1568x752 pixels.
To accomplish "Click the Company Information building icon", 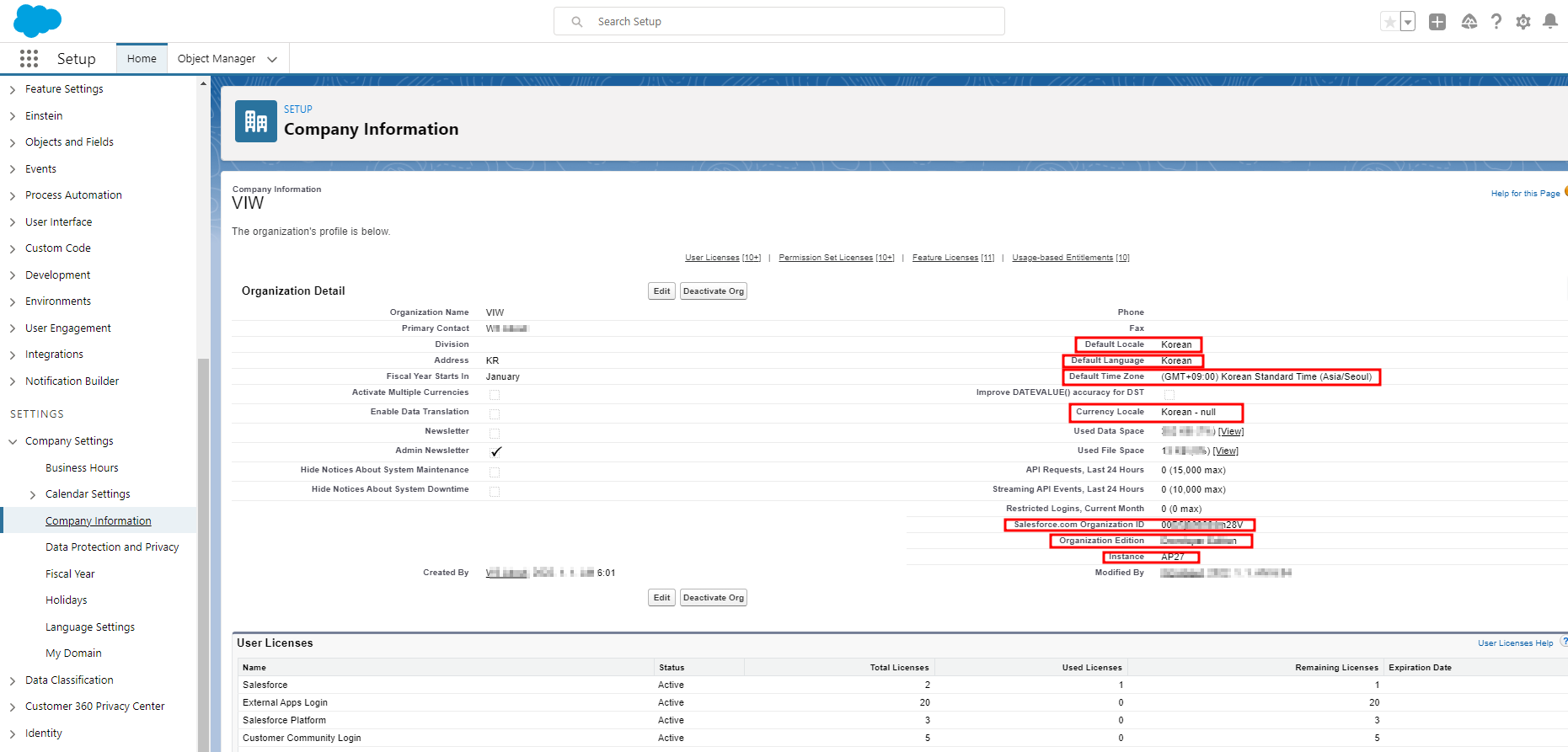I will pos(256,121).
